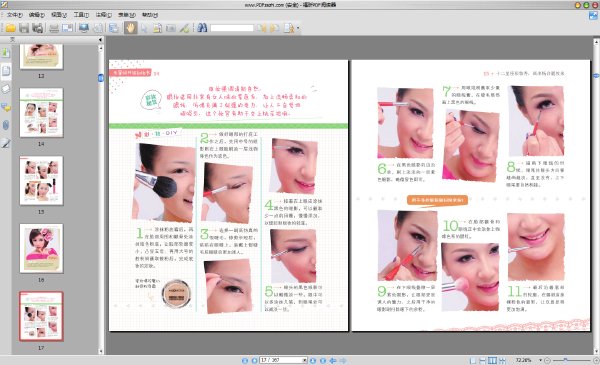Image resolution: width=600 pixels, height=365 pixels.
Task: Click the thumbnail panel scrollbar up arrow
Action: (101, 48)
